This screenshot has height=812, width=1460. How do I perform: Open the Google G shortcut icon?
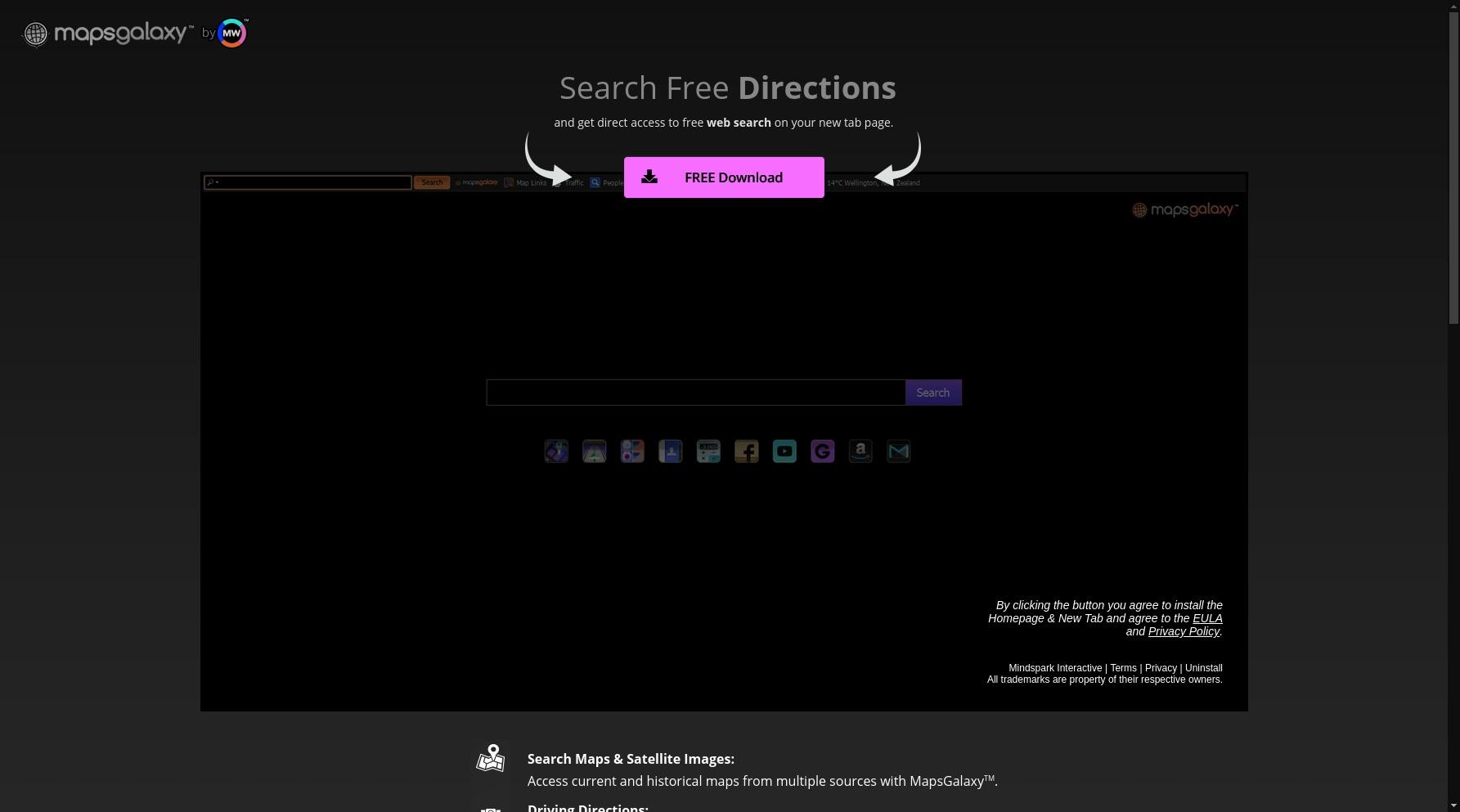coord(823,451)
